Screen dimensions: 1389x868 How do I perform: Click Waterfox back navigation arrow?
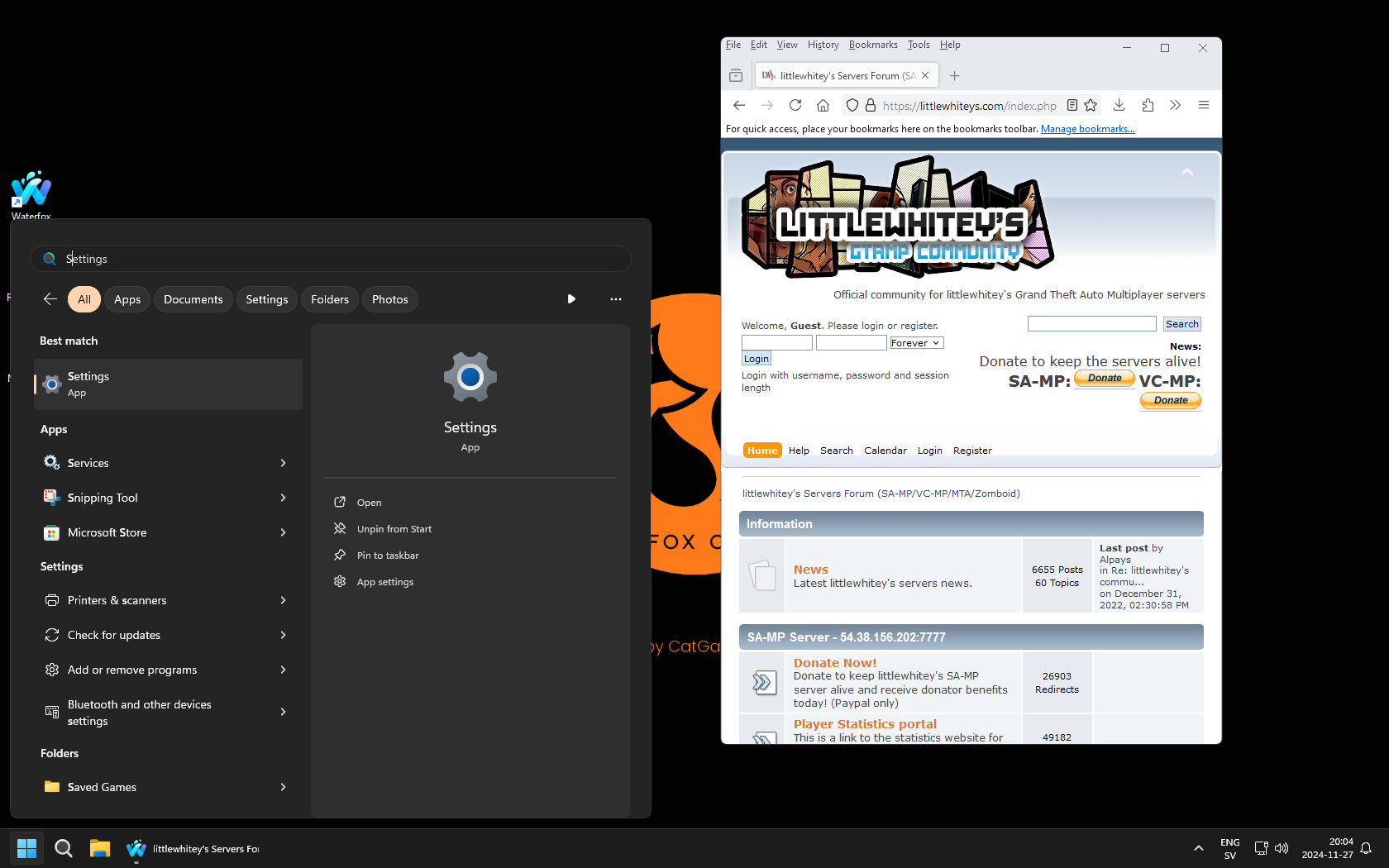pos(739,105)
